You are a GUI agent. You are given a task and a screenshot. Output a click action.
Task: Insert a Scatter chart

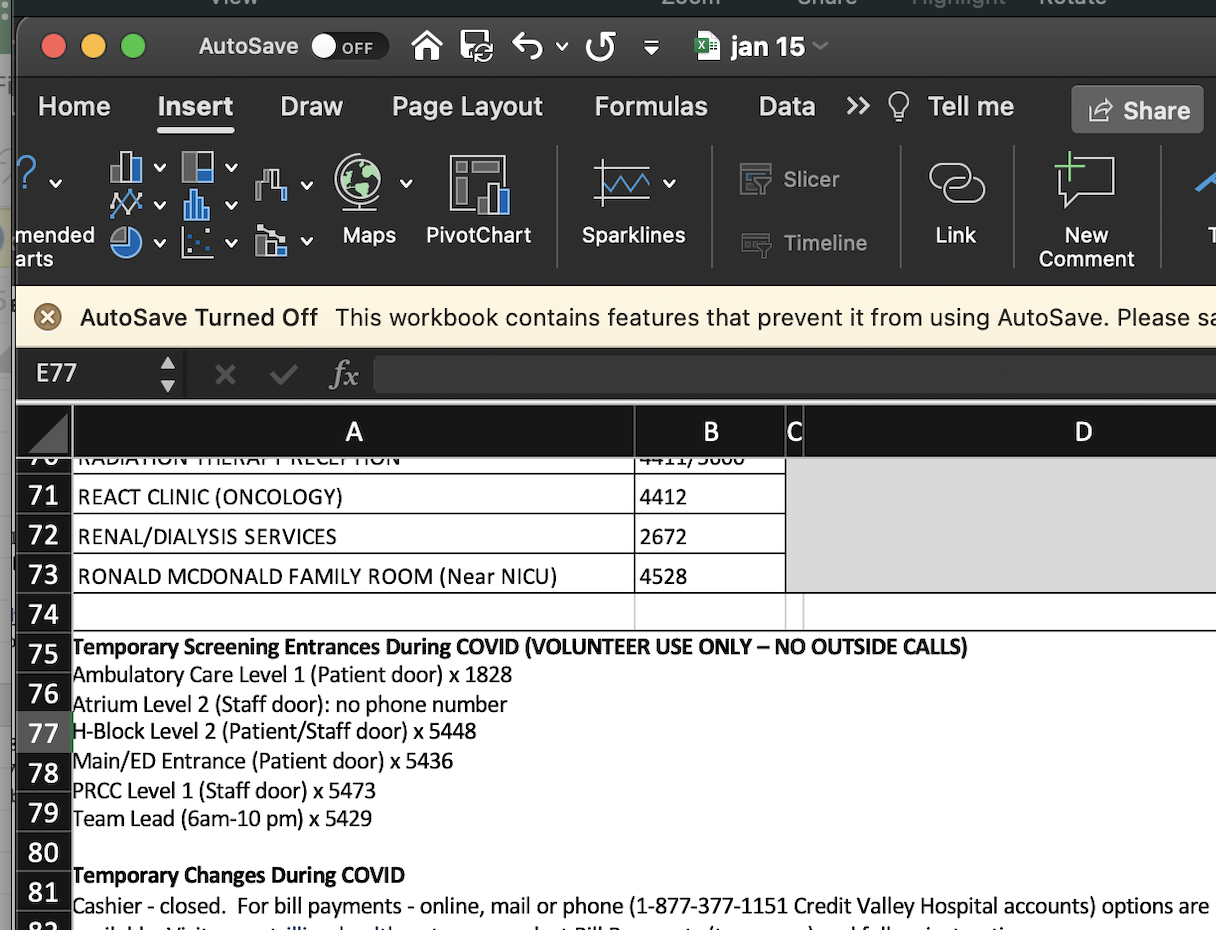click(x=197, y=242)
